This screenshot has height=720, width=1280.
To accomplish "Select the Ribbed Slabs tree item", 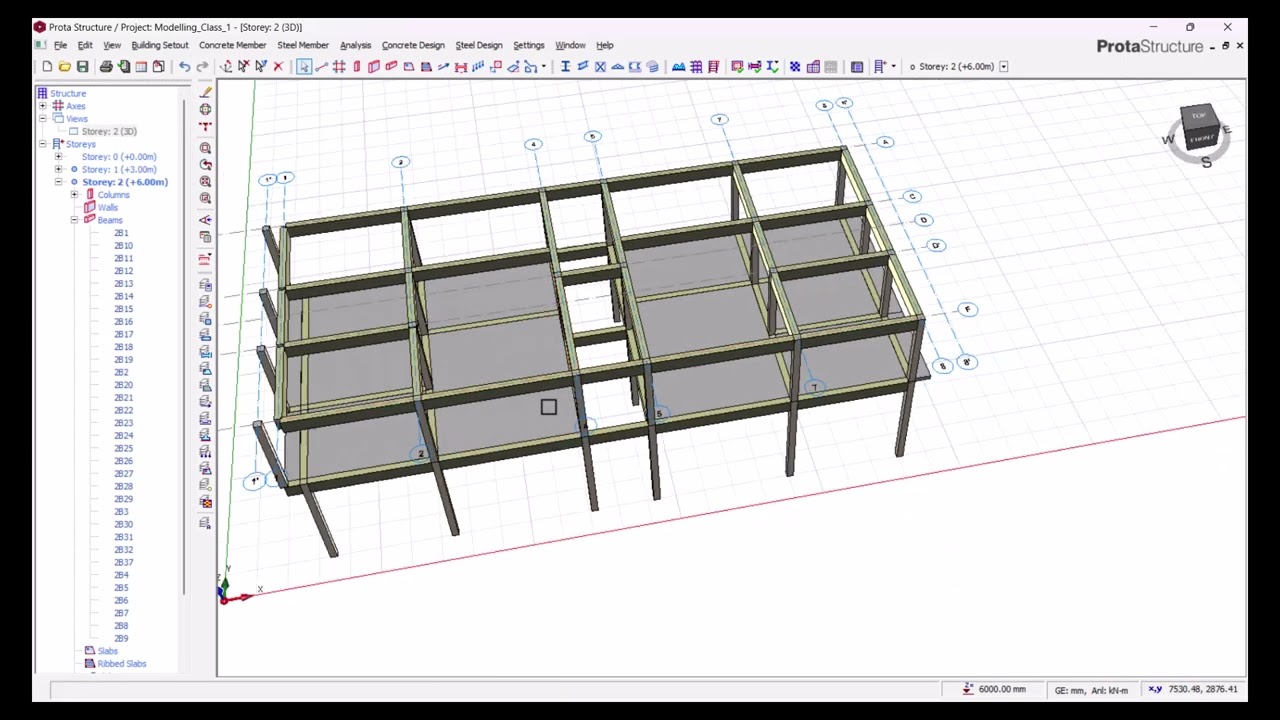I will 122,664.
